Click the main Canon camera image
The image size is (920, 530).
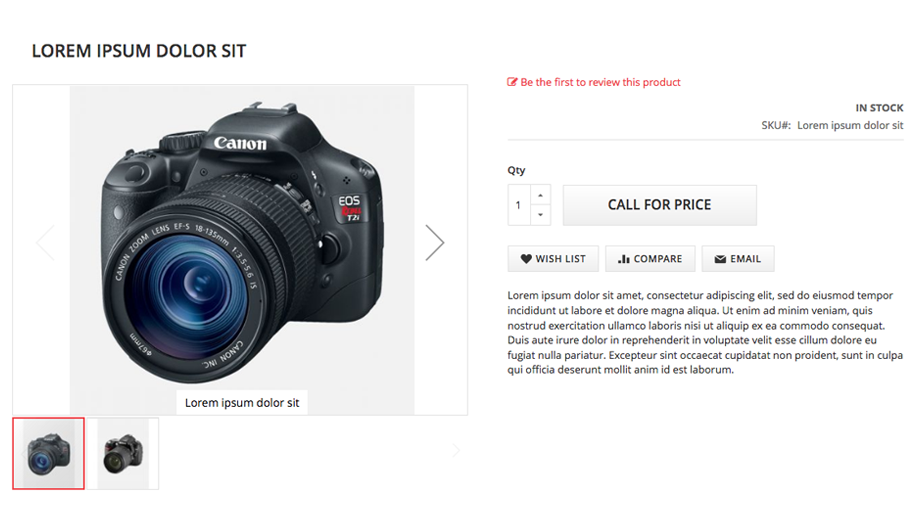point(242,241)
